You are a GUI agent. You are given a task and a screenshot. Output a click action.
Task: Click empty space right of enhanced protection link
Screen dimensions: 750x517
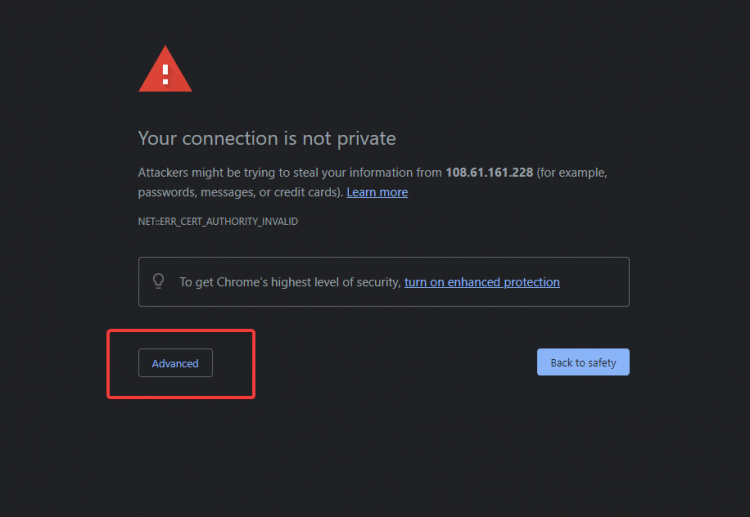pos(593,282)
